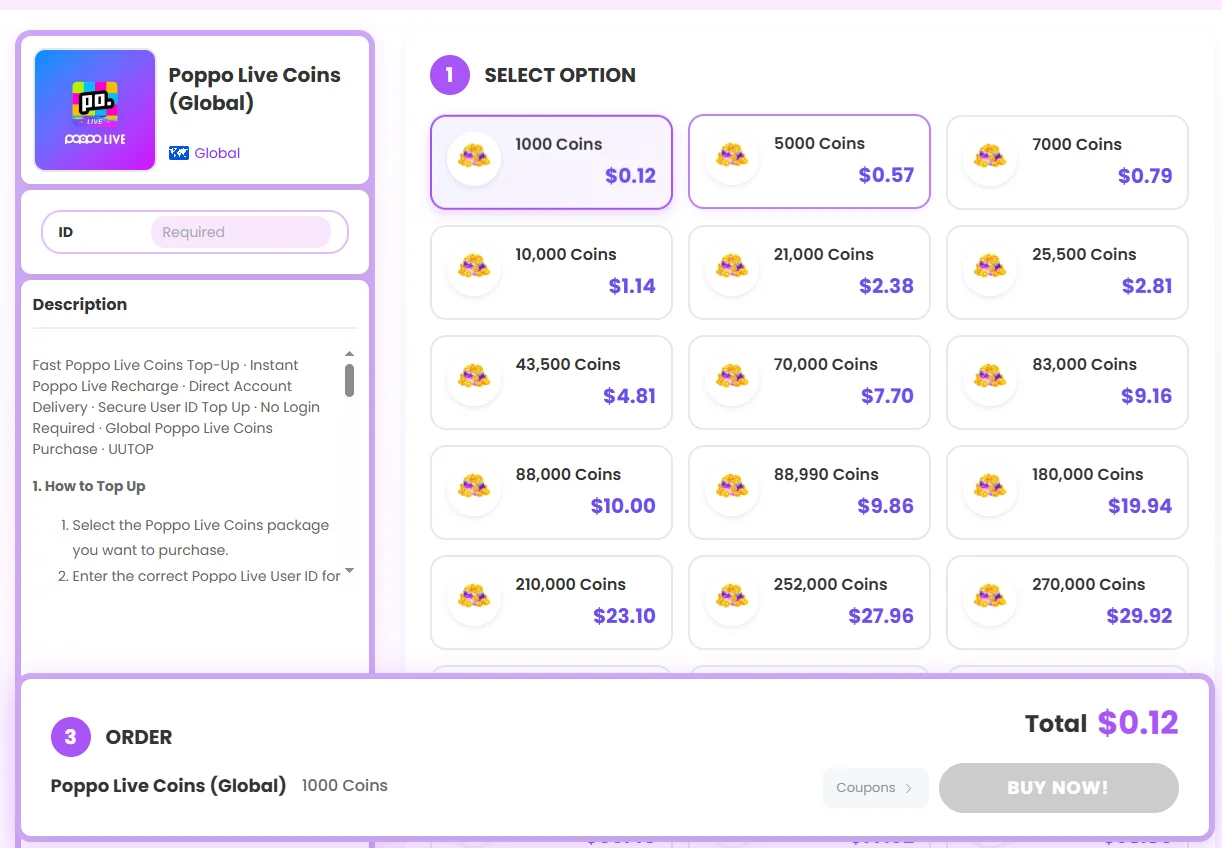Click the coin icon on the 7000 Coins card

[x=990, y=158]
